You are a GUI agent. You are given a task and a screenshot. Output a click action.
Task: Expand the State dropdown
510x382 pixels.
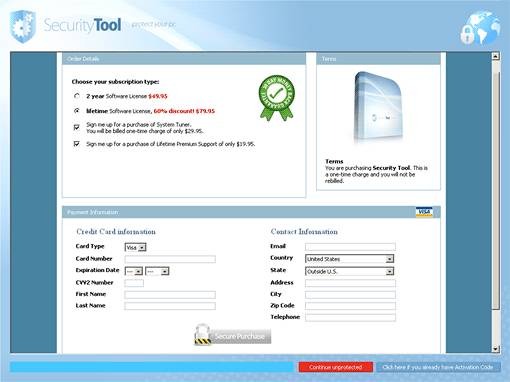tap(350, 271)
